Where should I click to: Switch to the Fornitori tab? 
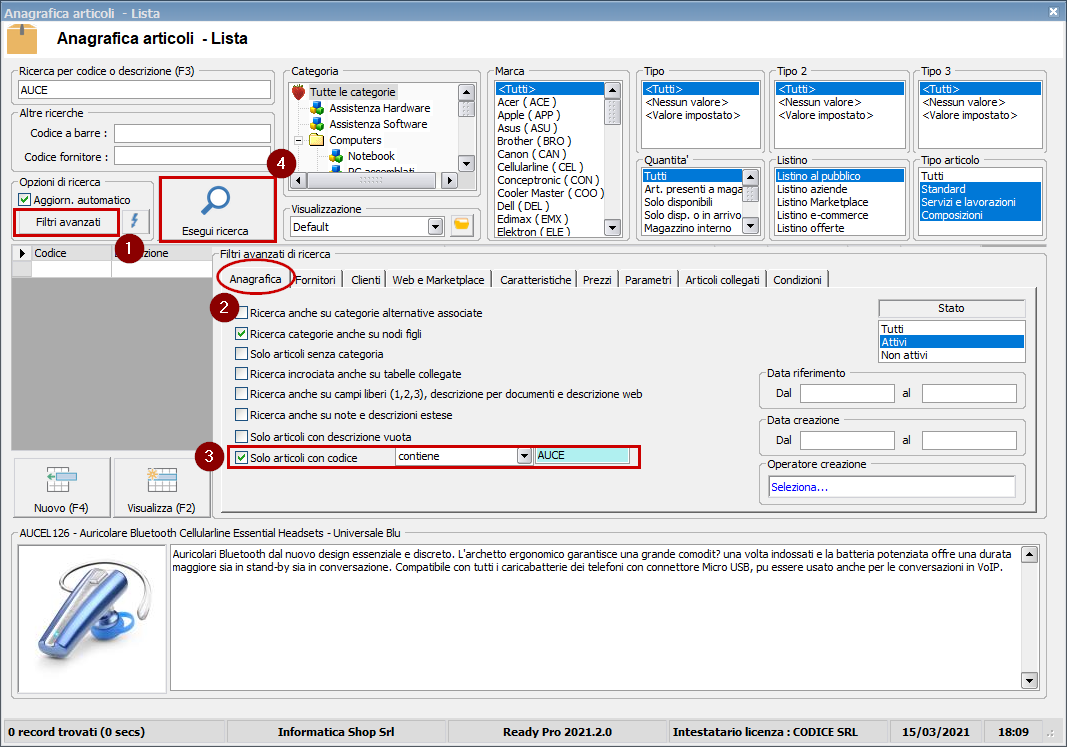[x=317, y=280]
